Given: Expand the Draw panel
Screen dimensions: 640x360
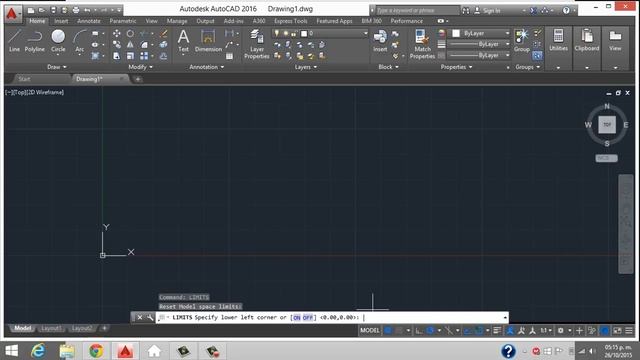Looking at the screenshot, I should coord(56,67).
